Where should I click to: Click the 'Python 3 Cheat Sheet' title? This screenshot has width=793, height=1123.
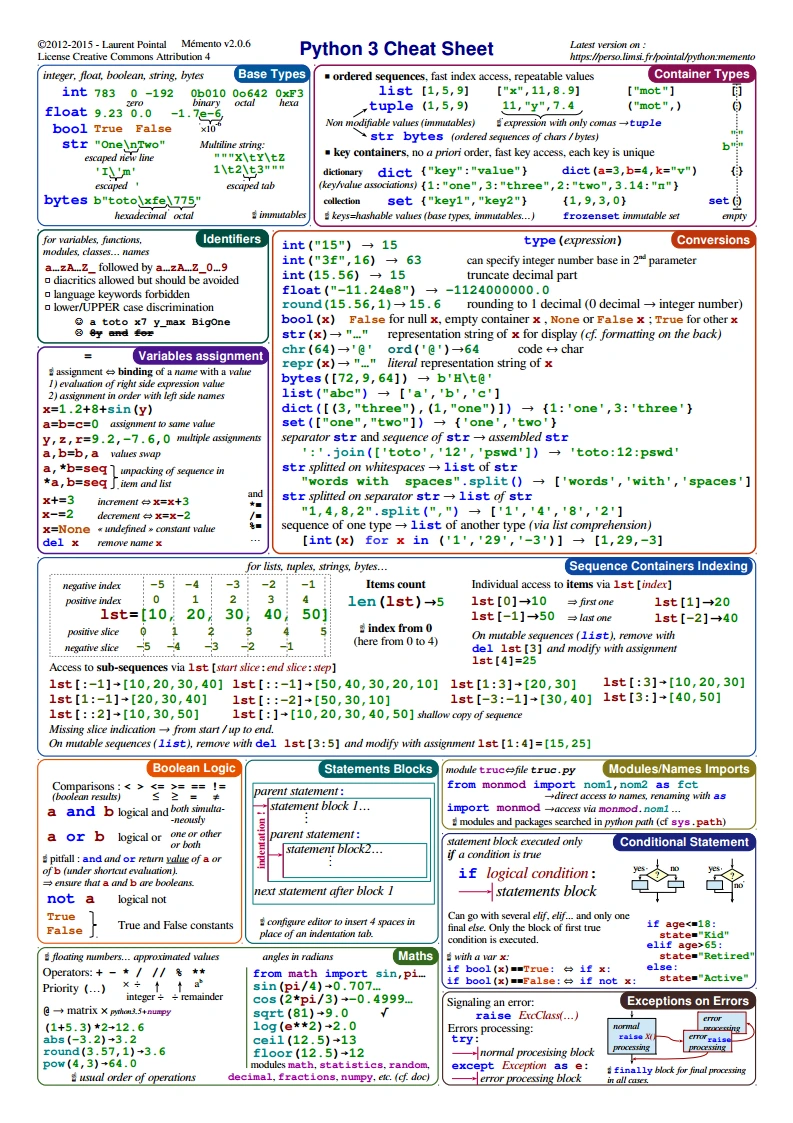point(396,49)
